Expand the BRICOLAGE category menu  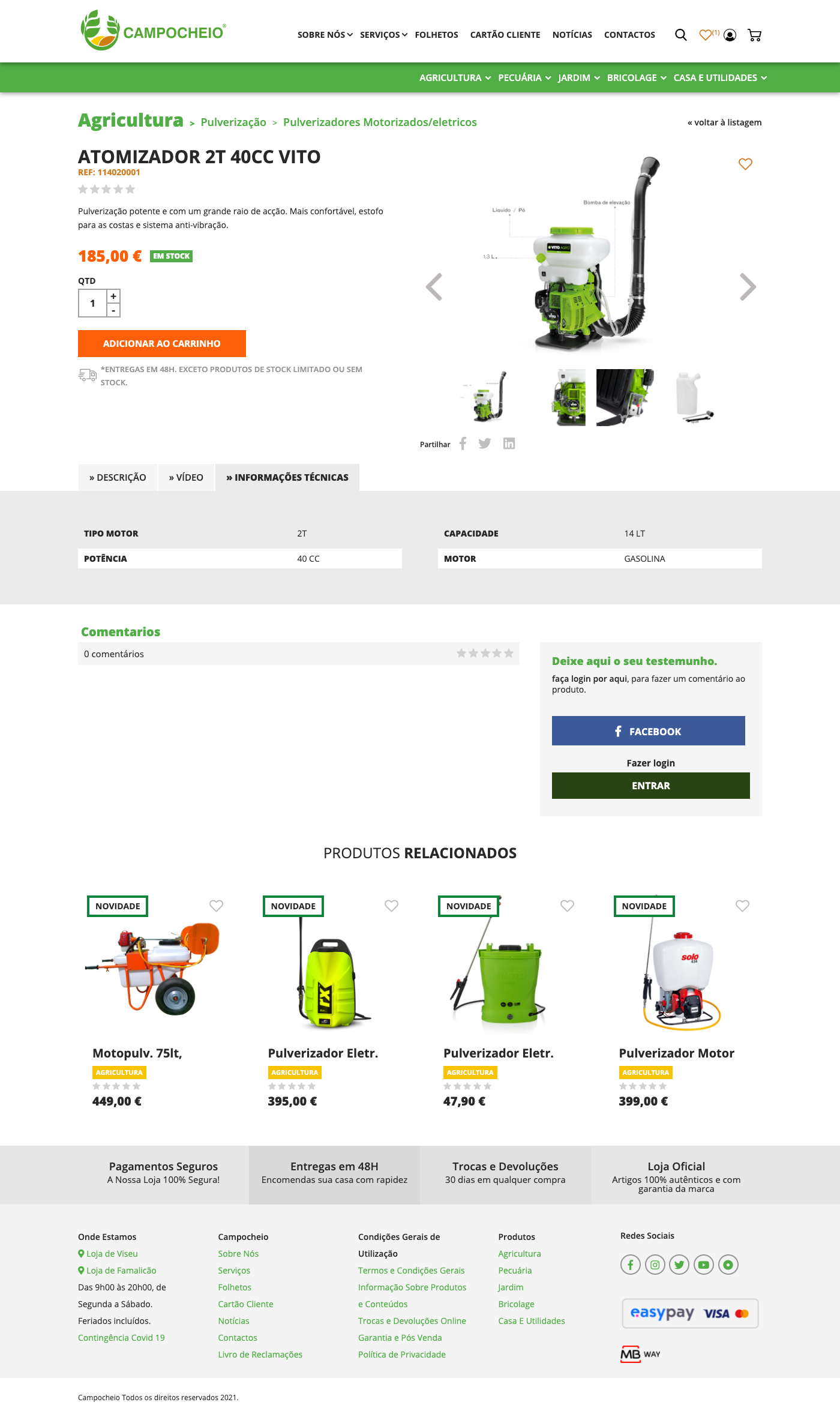click(637, 78)
